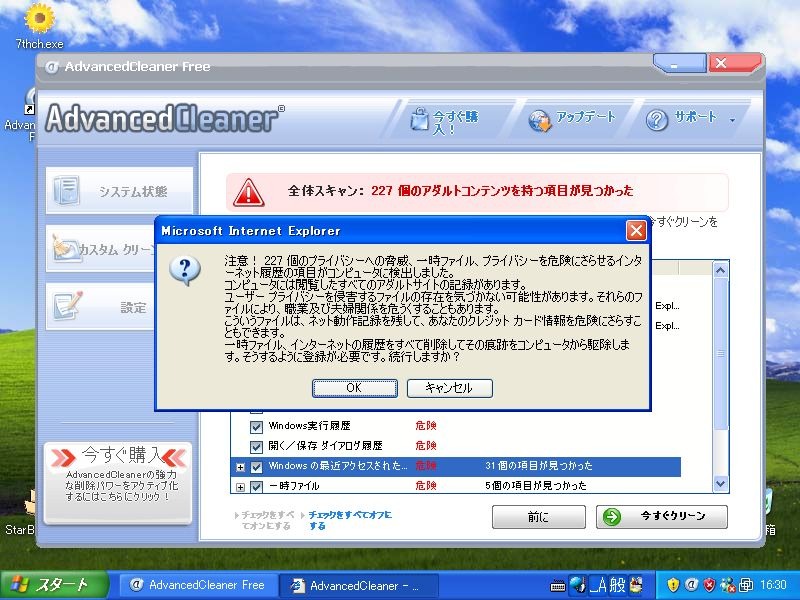This screenshot has width=800, height=600.
Task: Click the 今すぐクリーン button
Action: click(x=662, y=517)
